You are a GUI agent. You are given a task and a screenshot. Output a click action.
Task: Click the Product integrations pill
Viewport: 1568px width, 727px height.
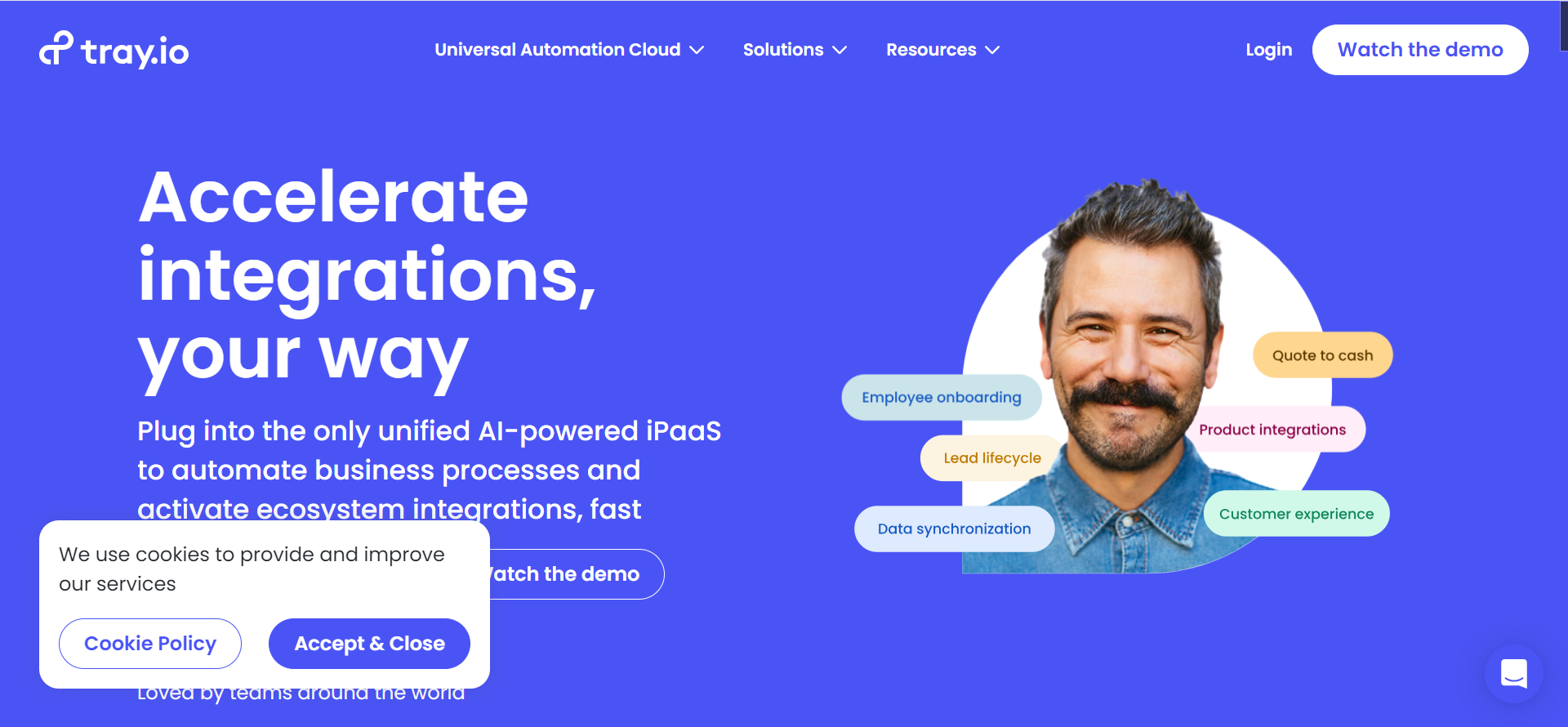coord(1272,430)
